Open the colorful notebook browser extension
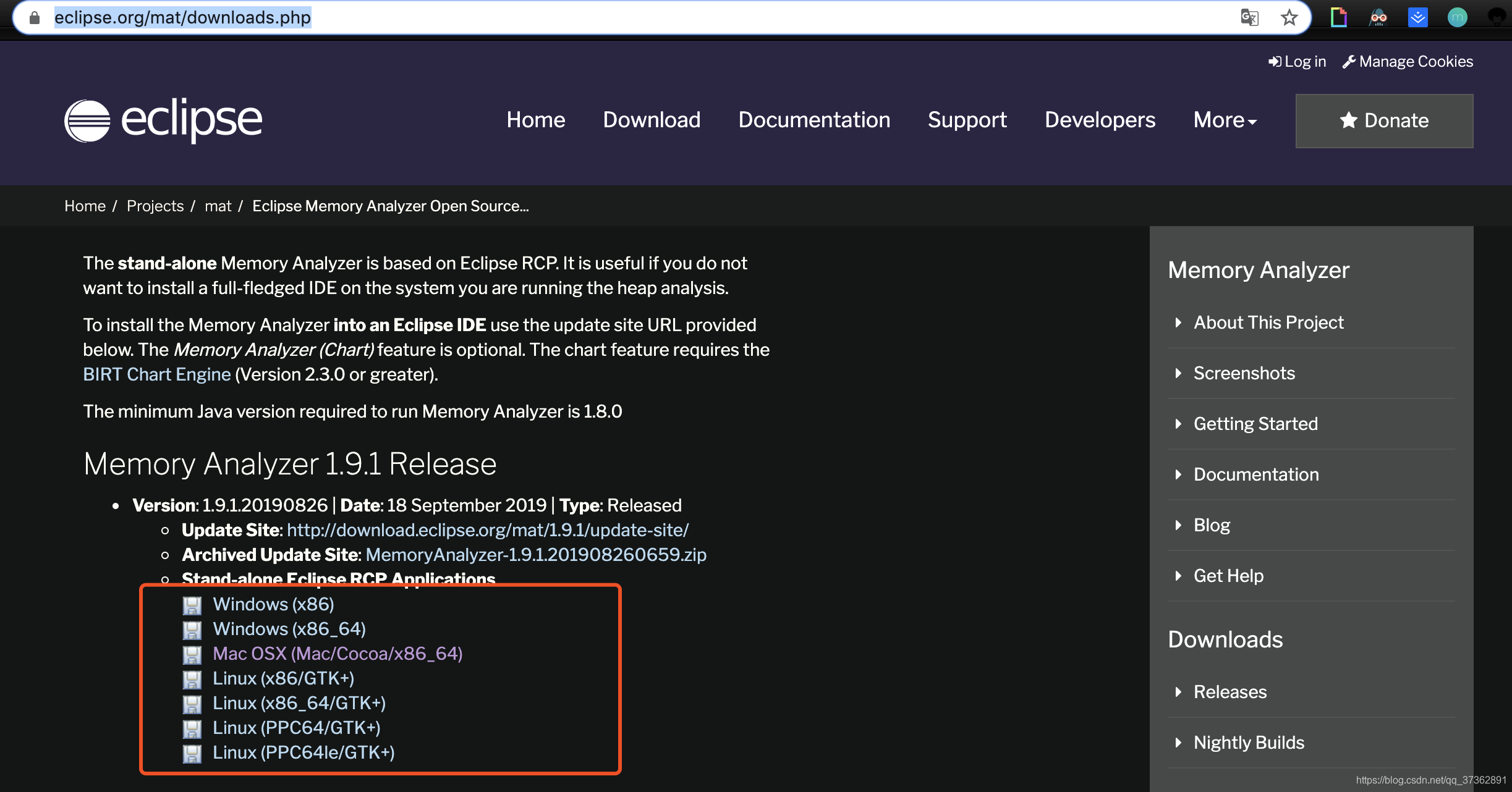Image resolution: width=1512 pixels, height=792 pixels. pyautogui.click(x=1339, y=17)
